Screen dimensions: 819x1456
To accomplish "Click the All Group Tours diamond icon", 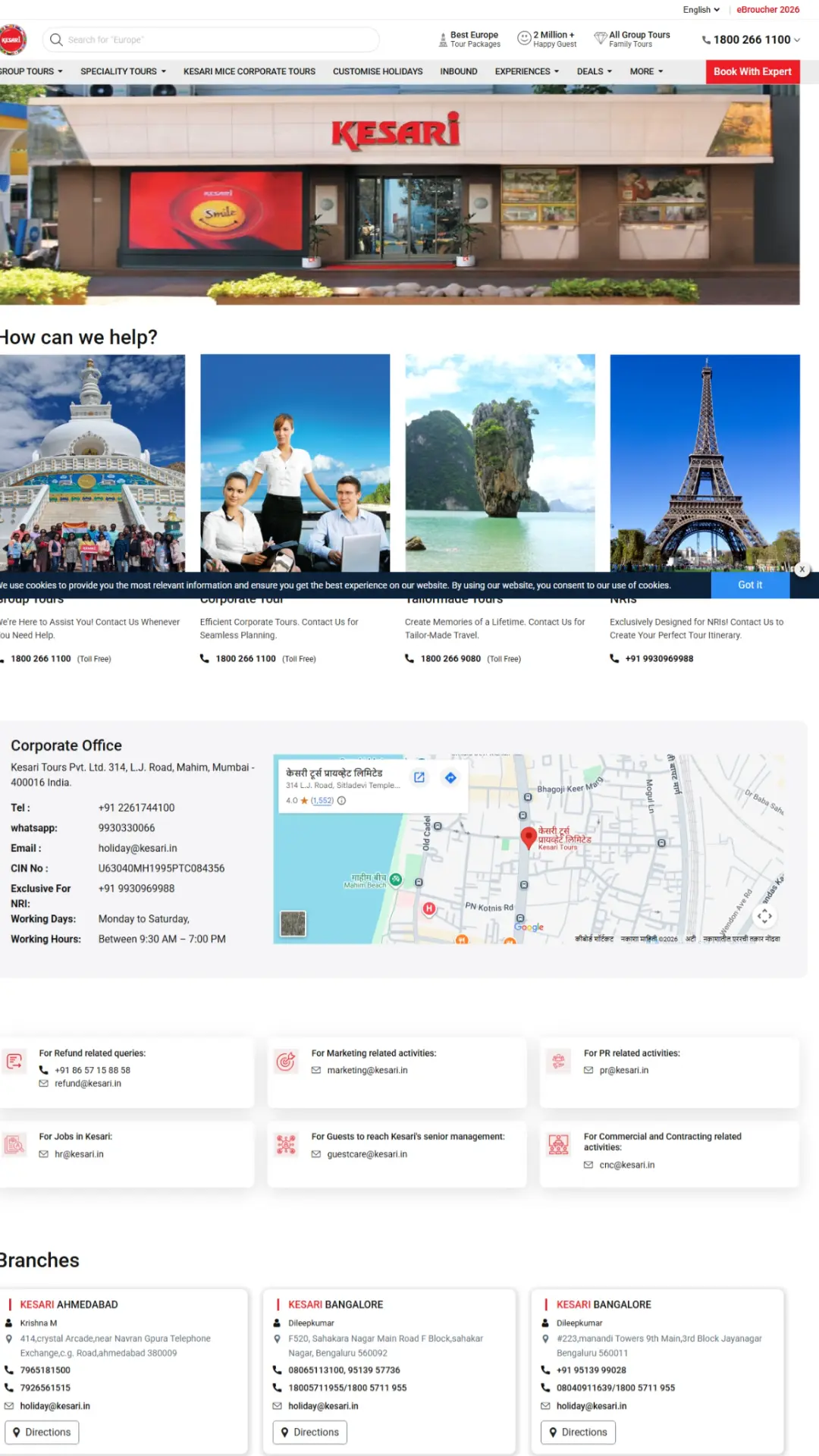I will point(601,38).
